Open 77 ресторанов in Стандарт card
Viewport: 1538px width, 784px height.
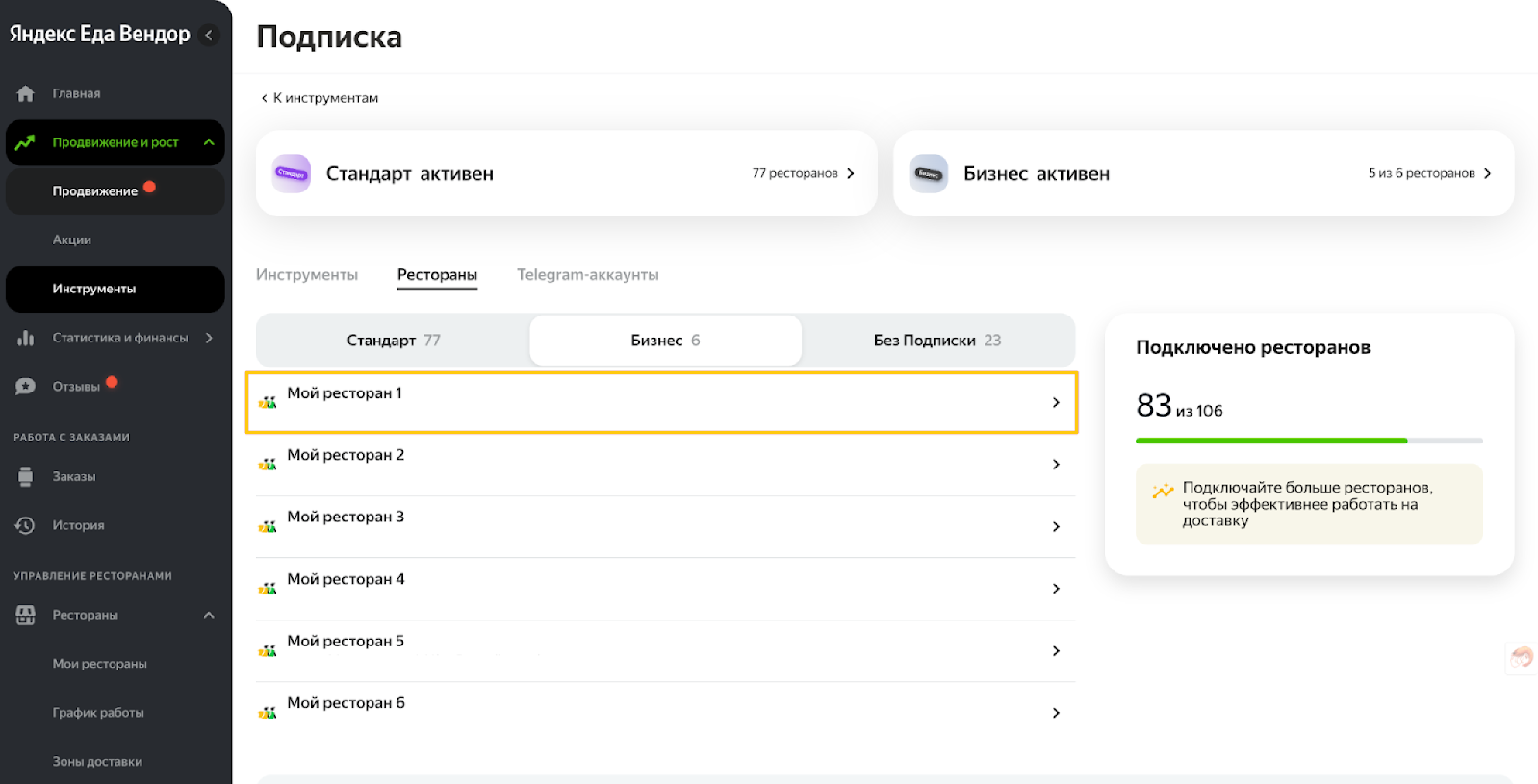pyautogui.click(x=804, y=173)
